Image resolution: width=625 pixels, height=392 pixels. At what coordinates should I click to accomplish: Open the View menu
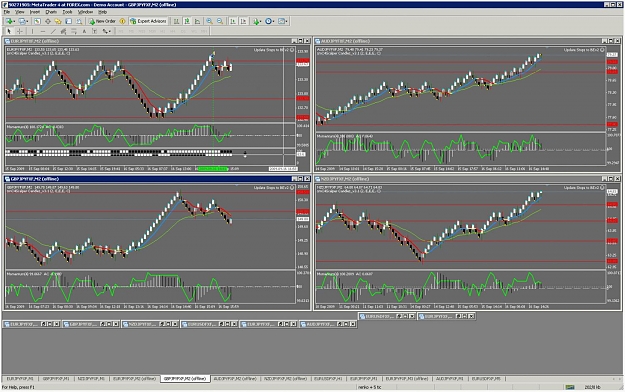[20, 12]
